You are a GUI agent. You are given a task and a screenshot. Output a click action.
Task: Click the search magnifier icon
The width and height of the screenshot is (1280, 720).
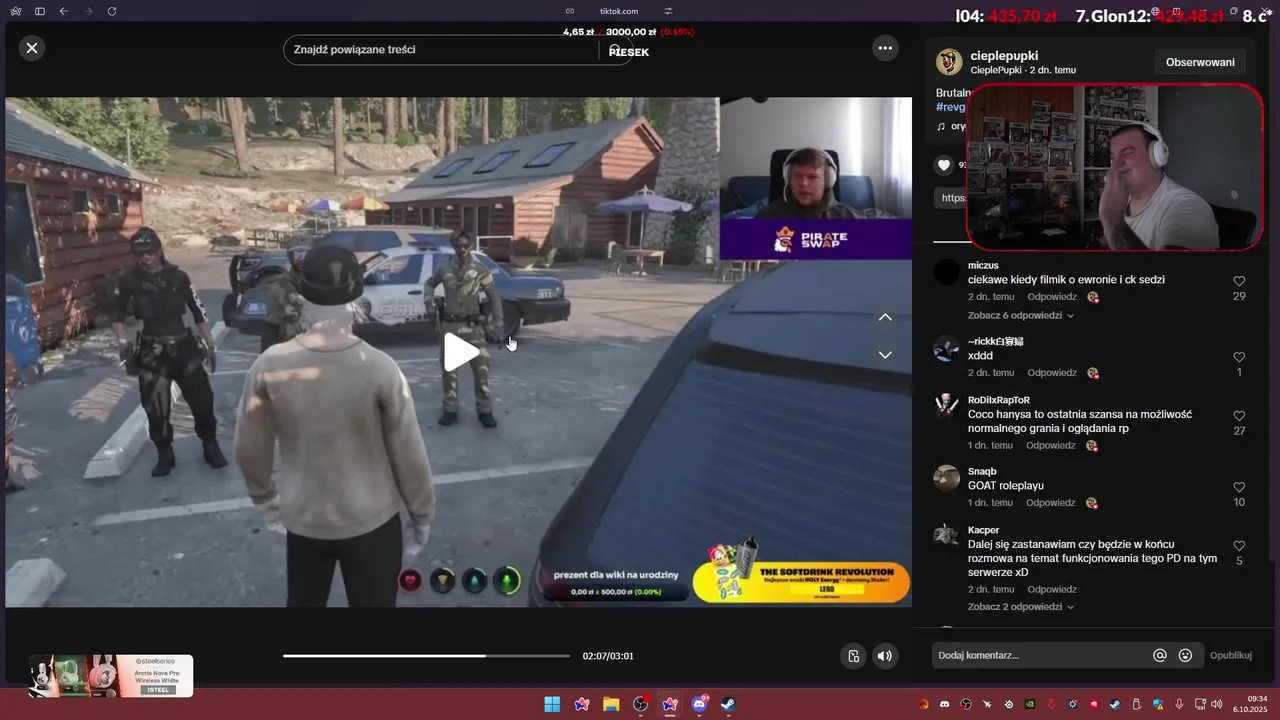click(617, 50)
